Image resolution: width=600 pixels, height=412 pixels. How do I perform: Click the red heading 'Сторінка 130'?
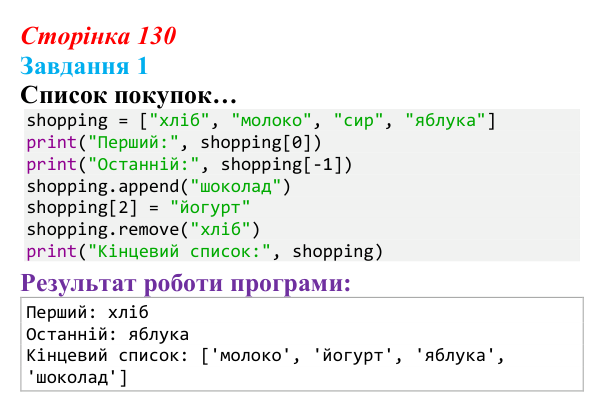click(98, 36)
